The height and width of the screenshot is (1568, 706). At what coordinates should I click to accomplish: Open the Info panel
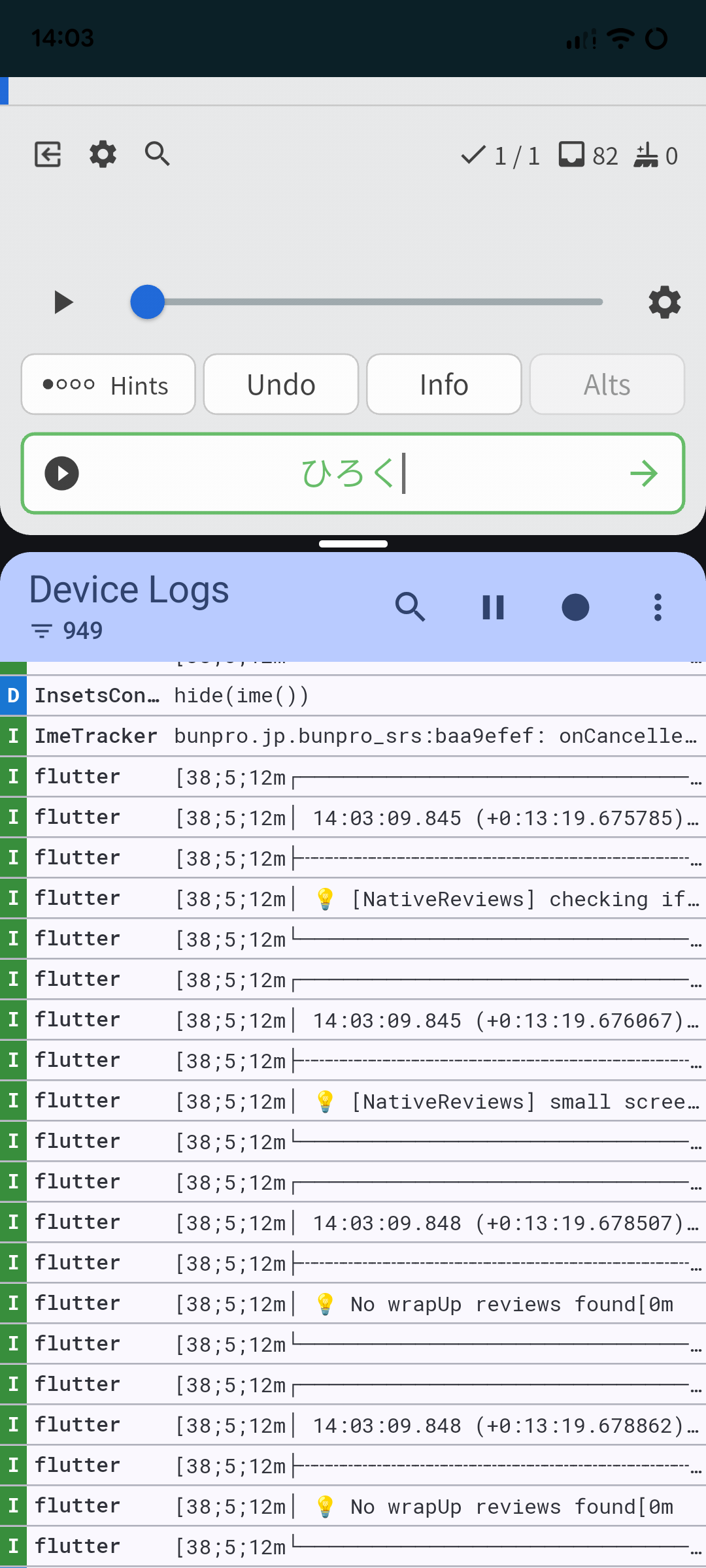(x=444, y=385)
